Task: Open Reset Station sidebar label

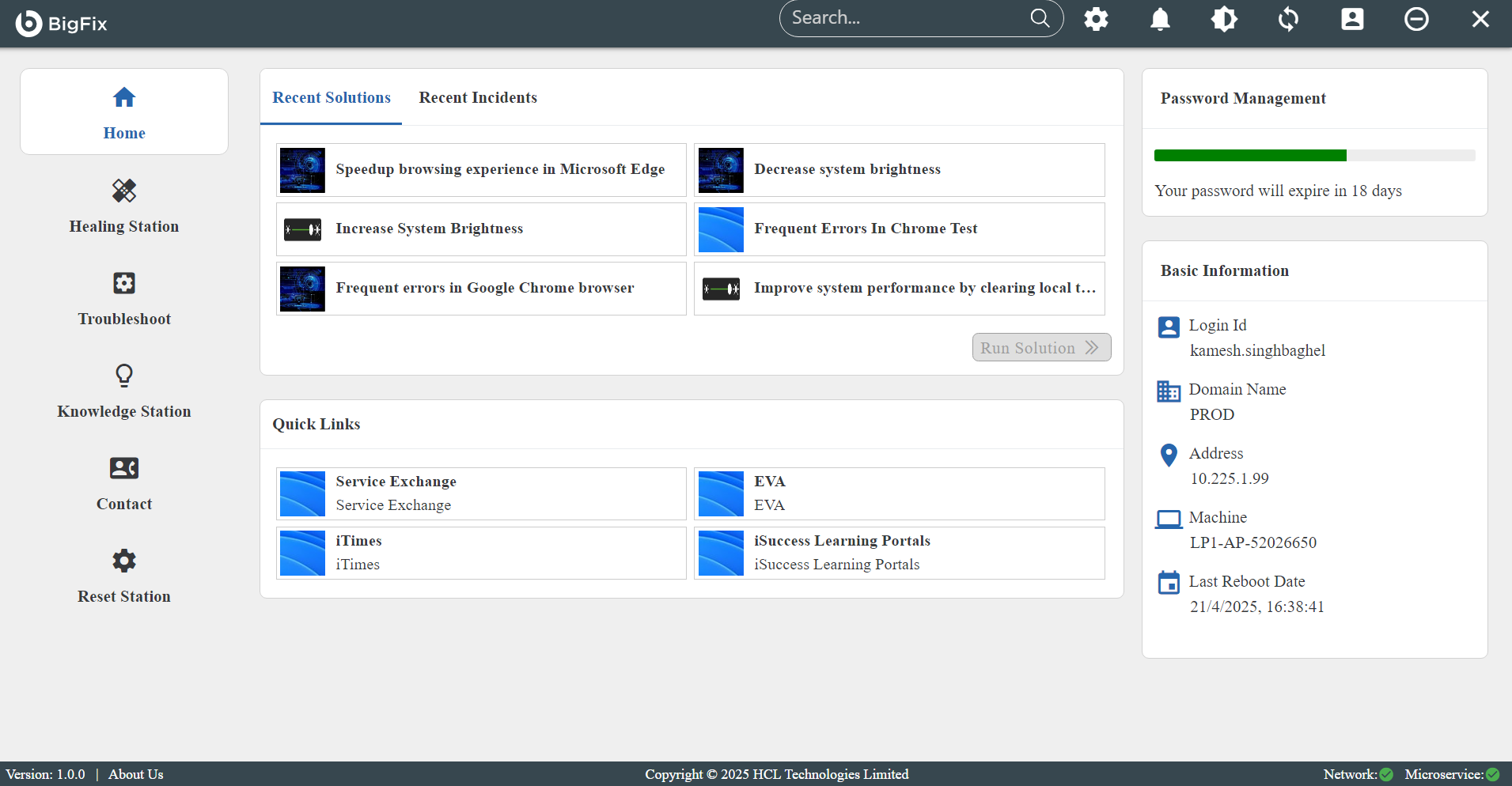Action: point(124,596)
